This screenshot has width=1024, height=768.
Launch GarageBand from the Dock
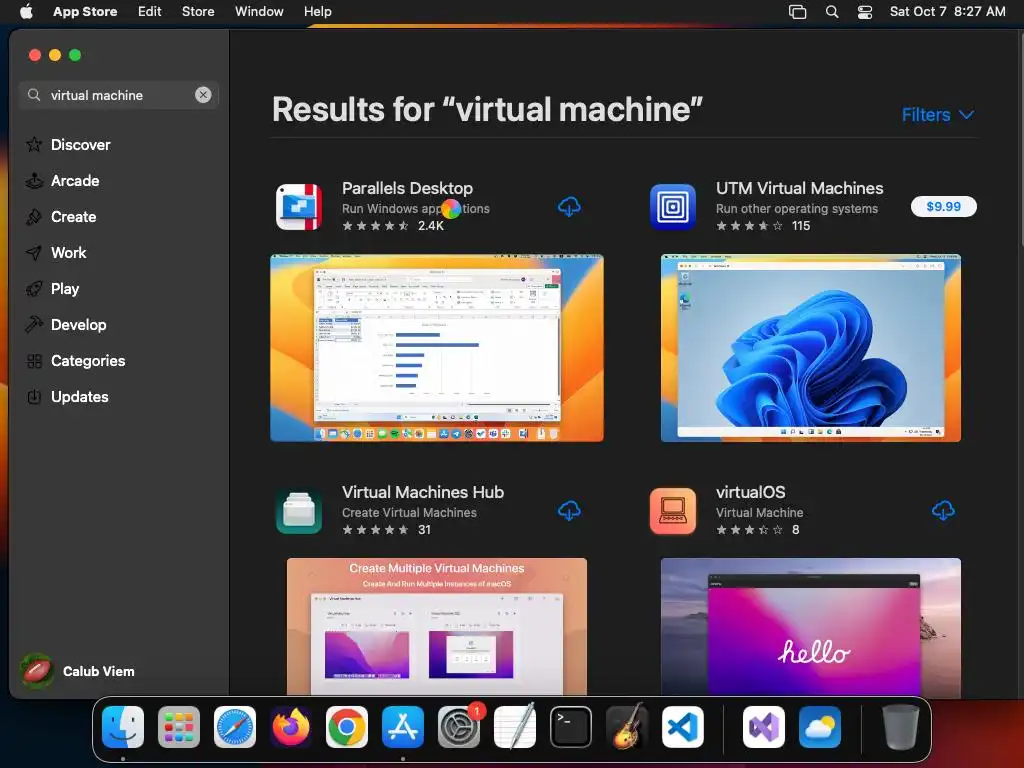[627, 727]
